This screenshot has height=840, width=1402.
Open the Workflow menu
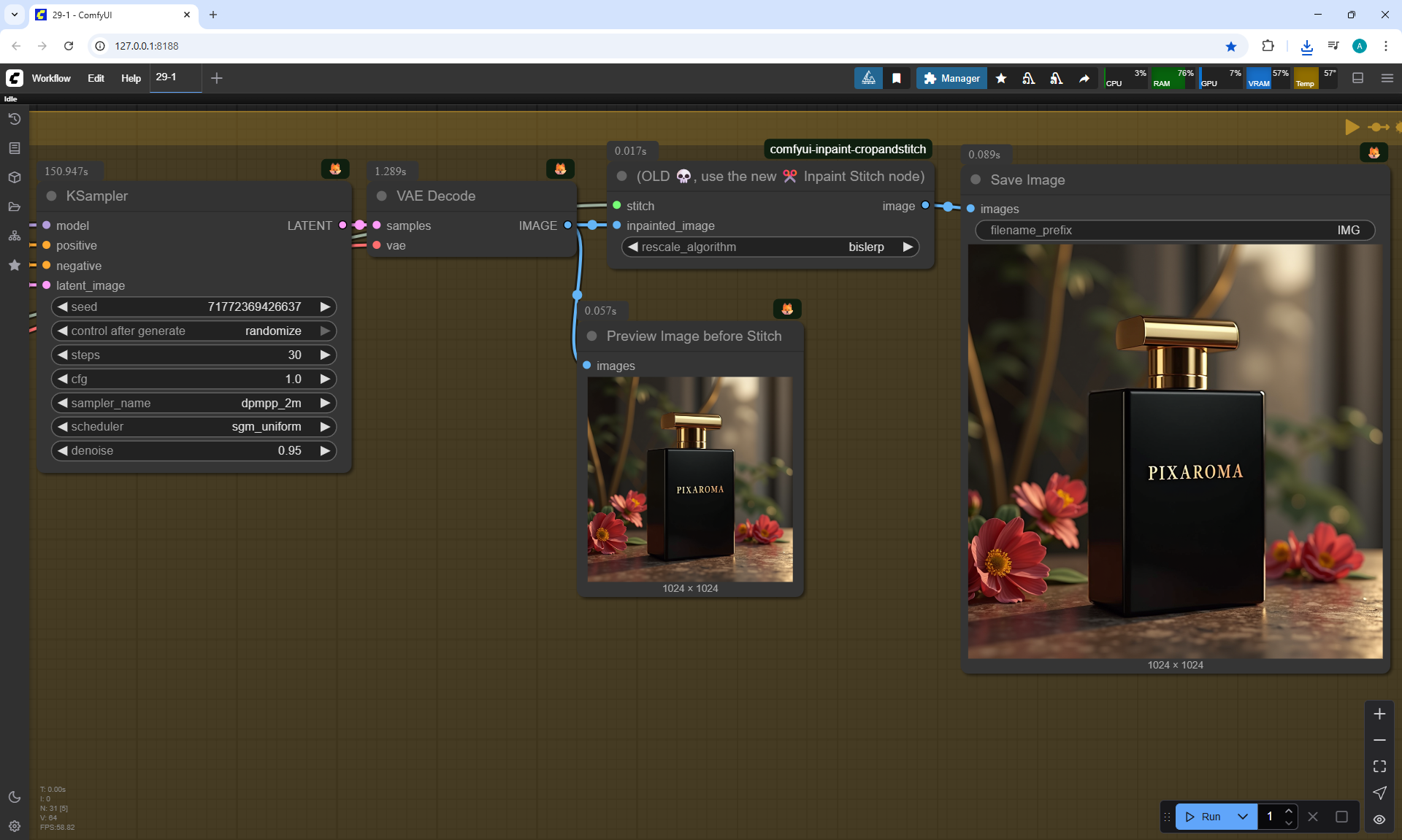(x=51, y=78)
